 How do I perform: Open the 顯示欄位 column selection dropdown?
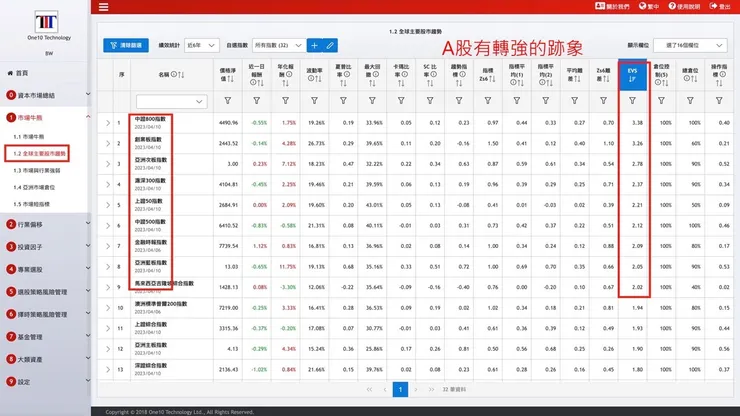(x=690, y=45)
